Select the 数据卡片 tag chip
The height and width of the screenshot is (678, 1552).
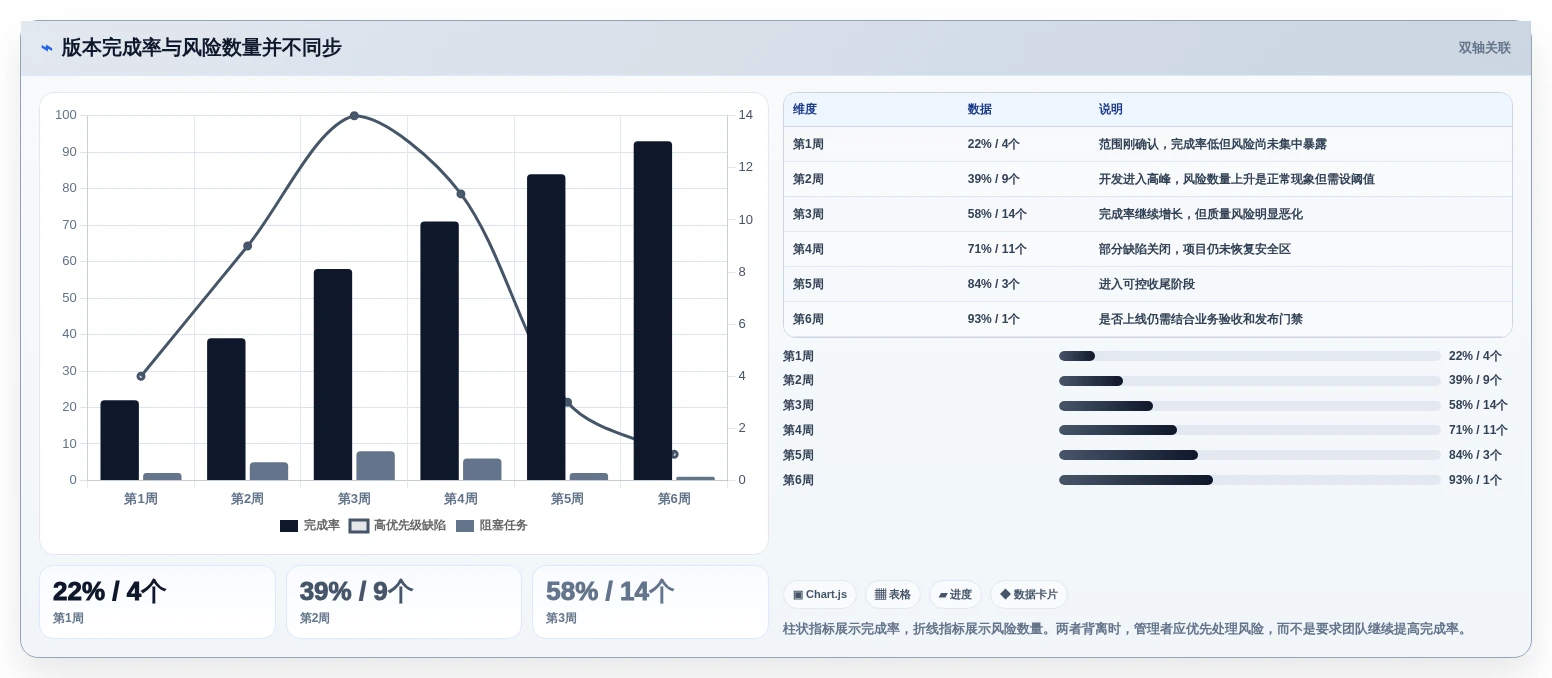coord(1028,594)
